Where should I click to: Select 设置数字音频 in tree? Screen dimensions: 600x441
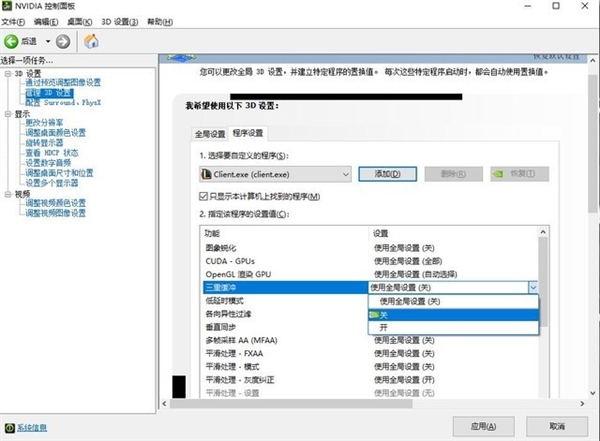[48, 163]
